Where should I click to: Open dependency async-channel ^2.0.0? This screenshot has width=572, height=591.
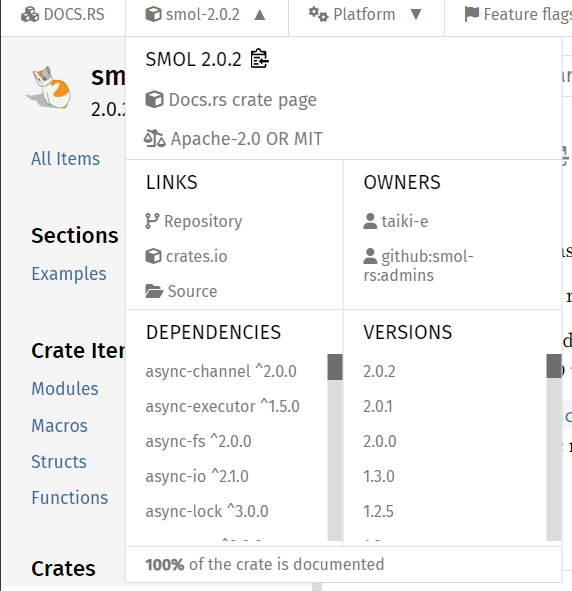(221, 371)
